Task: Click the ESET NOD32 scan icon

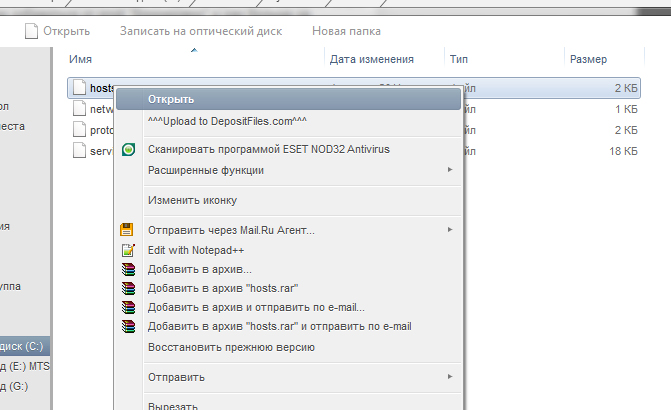Action: [x=127, y=150]
